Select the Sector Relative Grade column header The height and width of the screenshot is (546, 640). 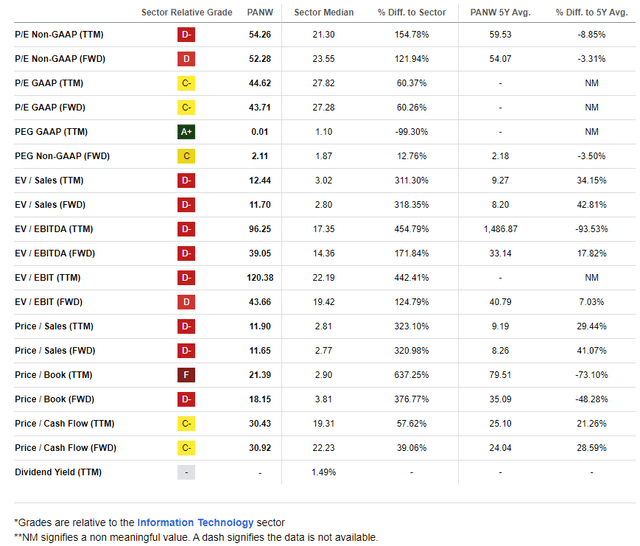pyautogui.click(x=187, y=12)
